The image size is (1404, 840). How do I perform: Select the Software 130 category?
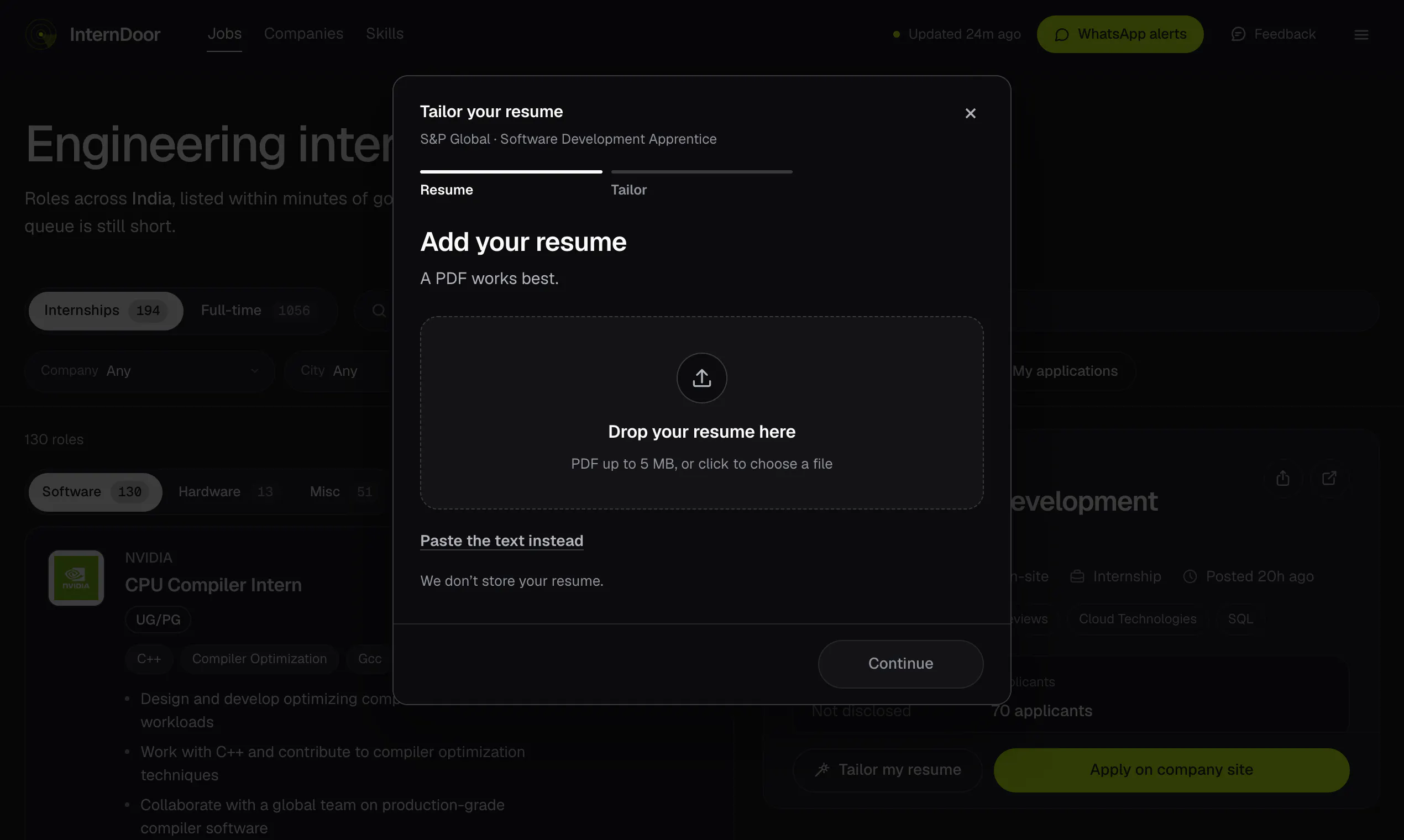click(95, 492)
